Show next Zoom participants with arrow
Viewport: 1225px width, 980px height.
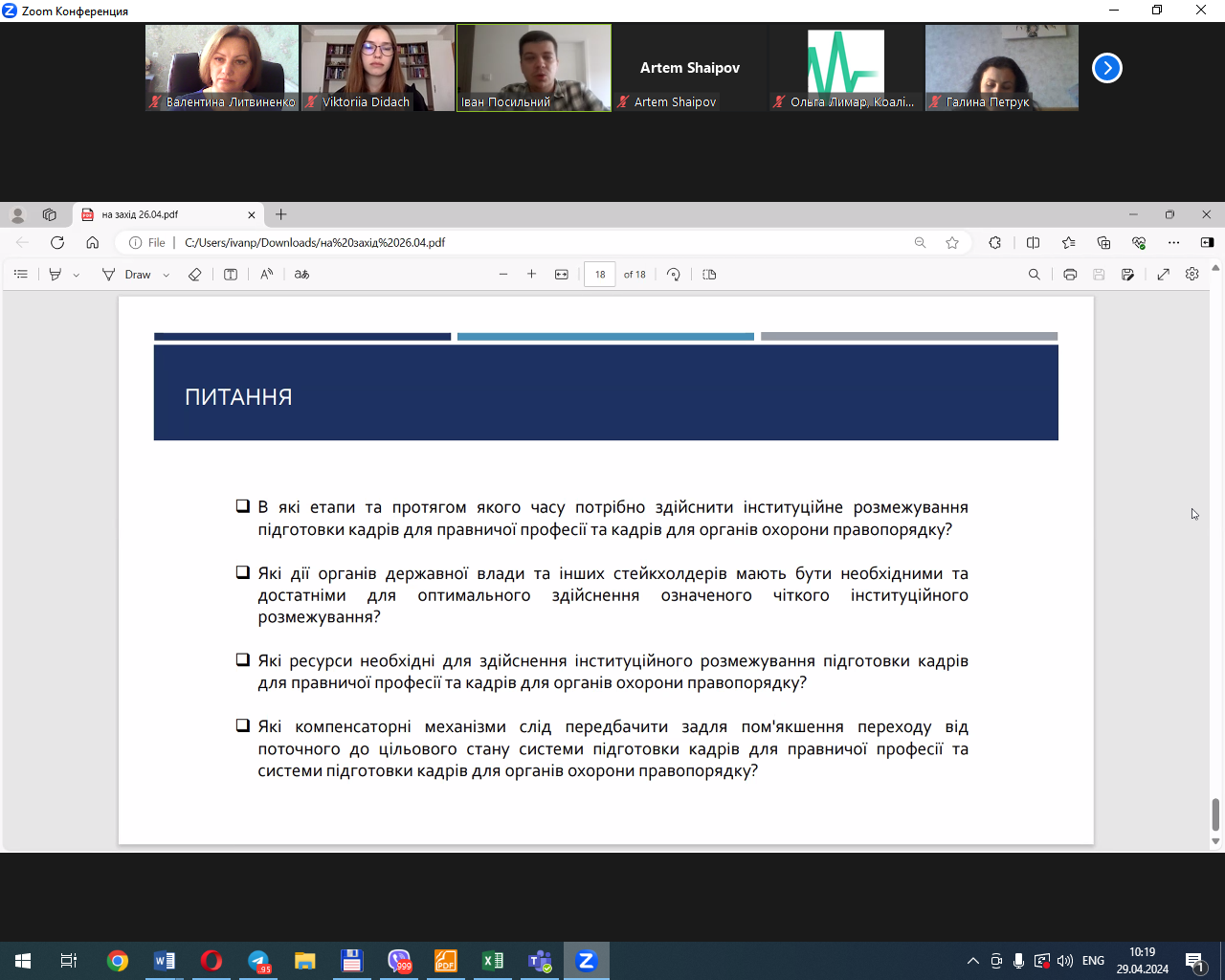pyautogui.click(x=1106, y=68)
